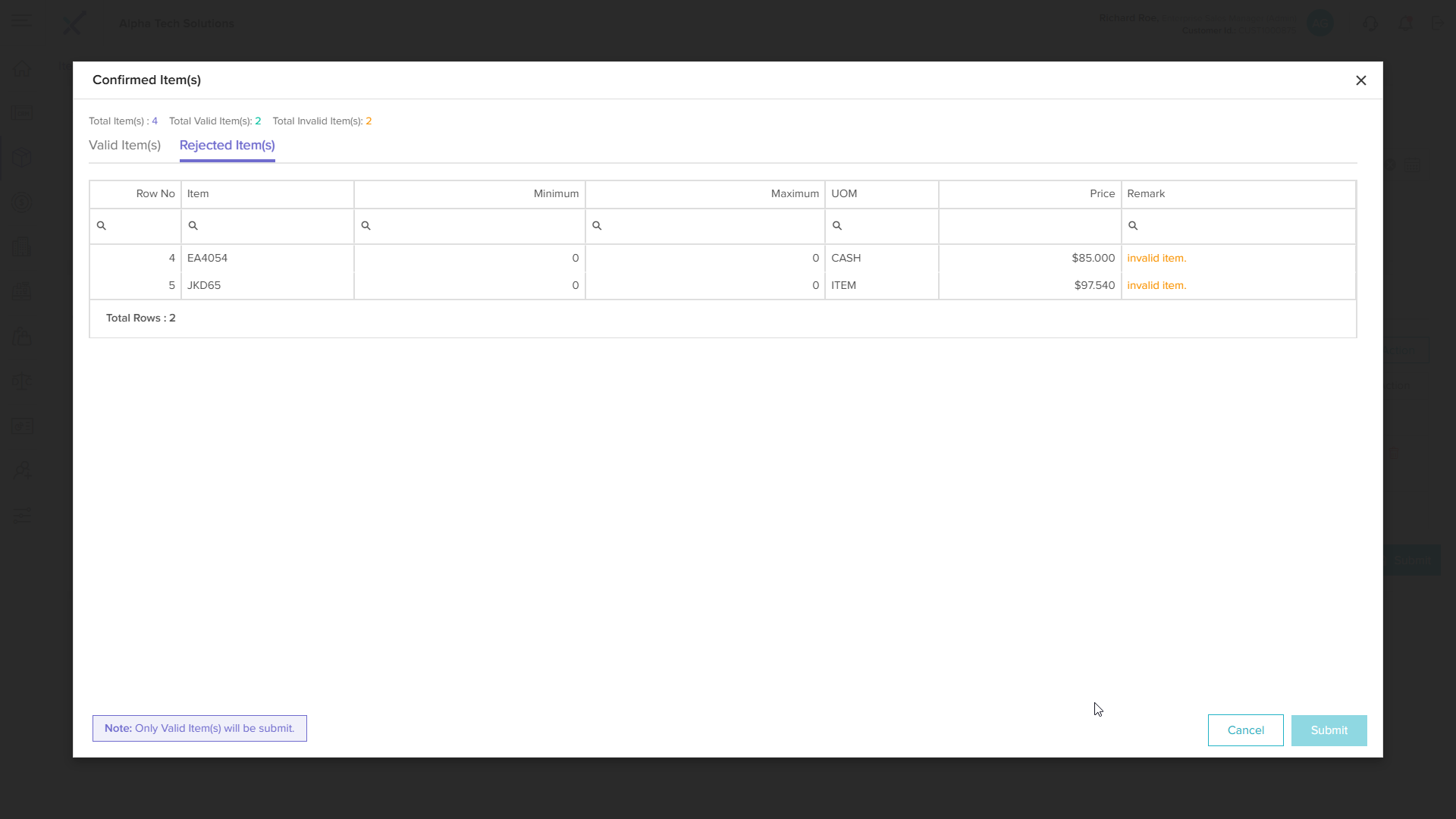The image size is (1456, 819).
Task: Click the Cancel button
Action: point(1245,730)
